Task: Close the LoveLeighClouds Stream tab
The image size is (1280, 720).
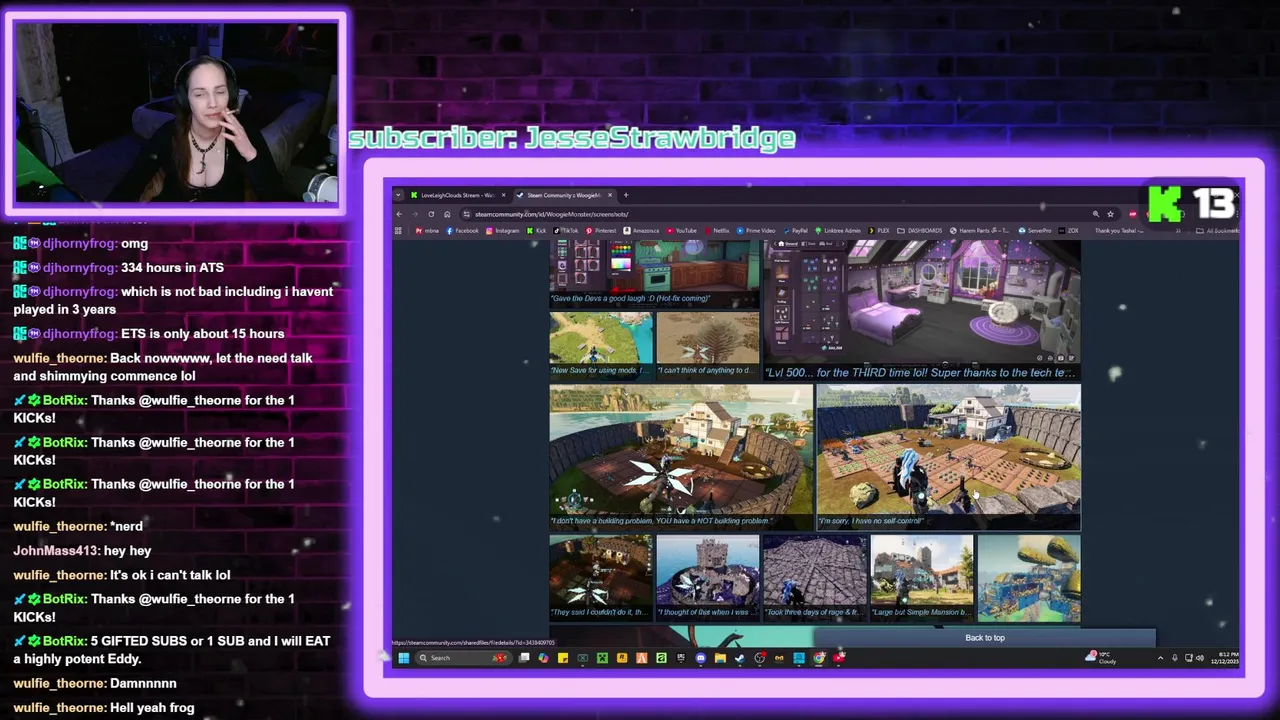Action: (503, 195)
